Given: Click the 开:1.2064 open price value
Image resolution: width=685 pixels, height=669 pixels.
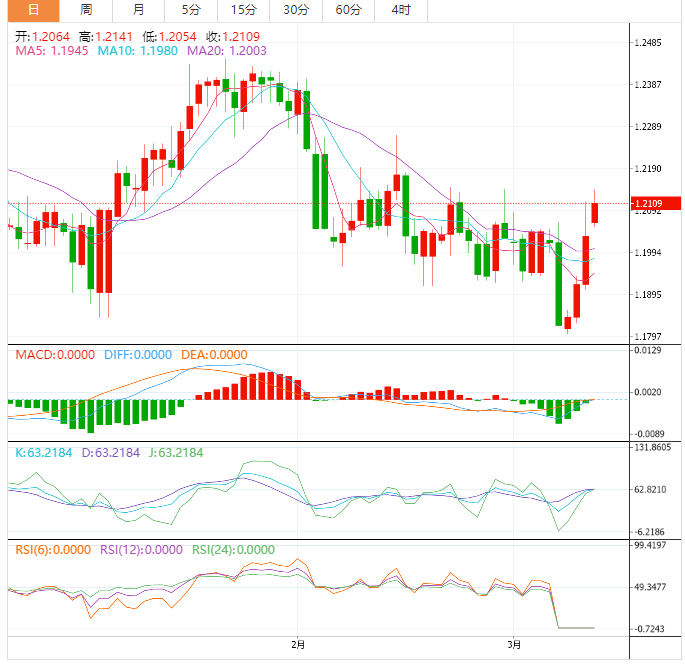Looking at the screenshot, I should click(42, 37).
